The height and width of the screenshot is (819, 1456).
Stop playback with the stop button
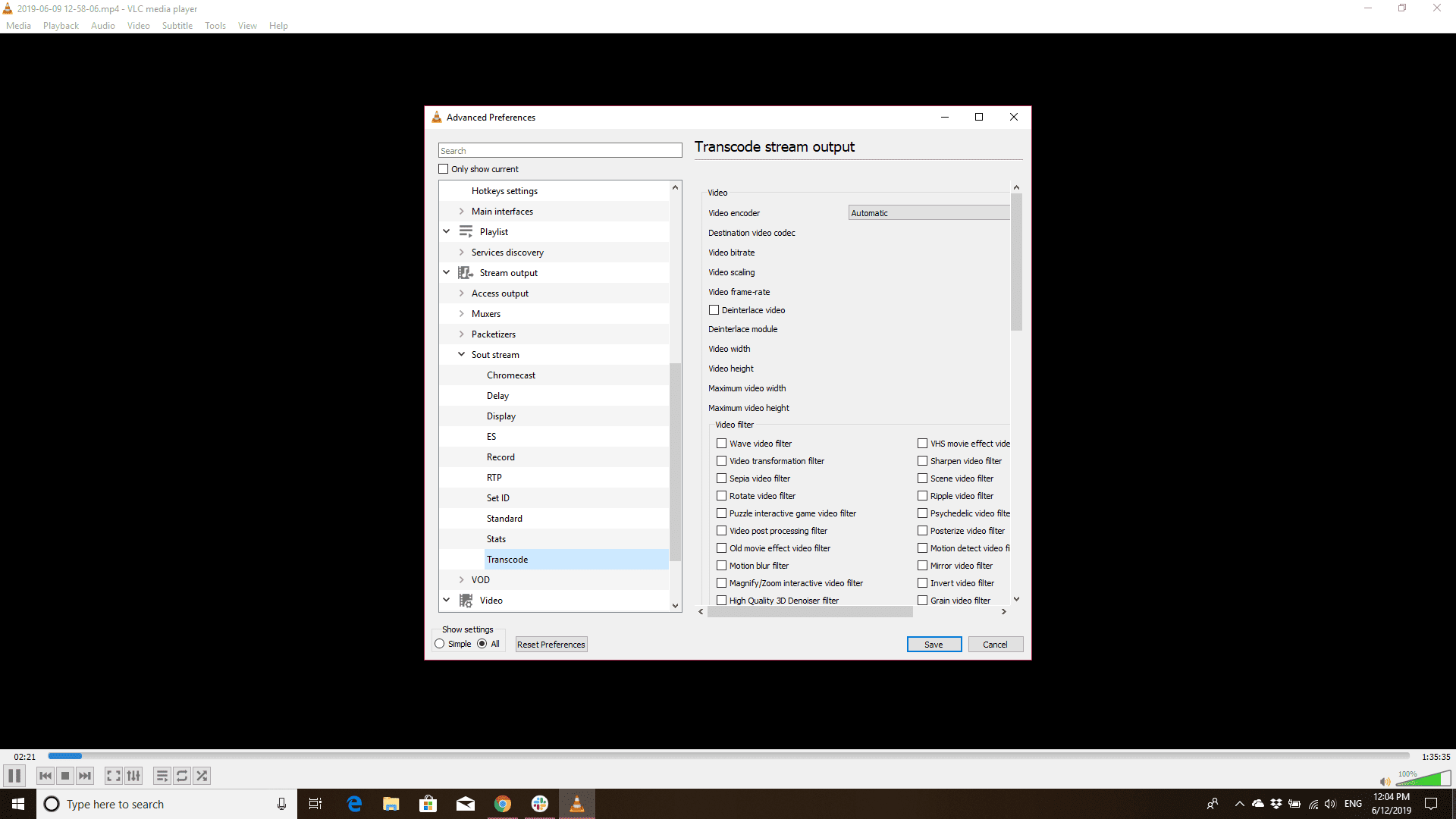[x=65, y=776]
